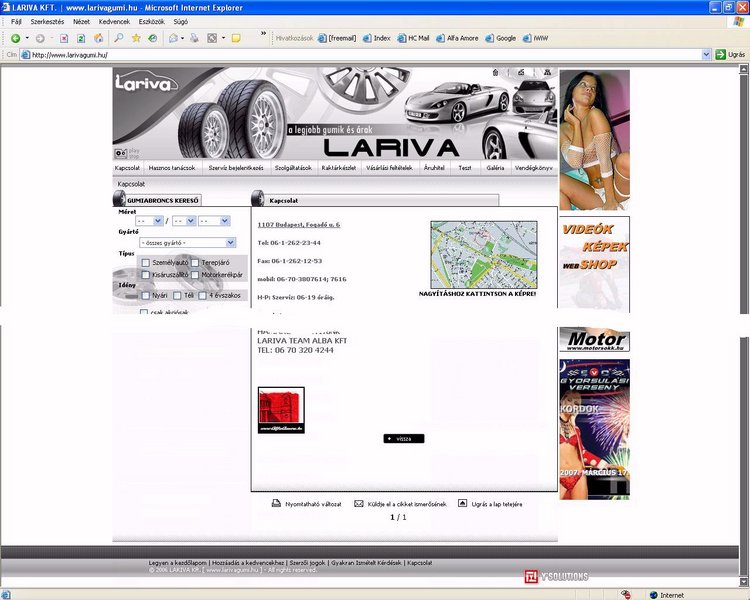Image resolution: width=750 pixels, height=600 pixels.
Task: Click the Mail toolbar icon
Action: pos(174,38)
